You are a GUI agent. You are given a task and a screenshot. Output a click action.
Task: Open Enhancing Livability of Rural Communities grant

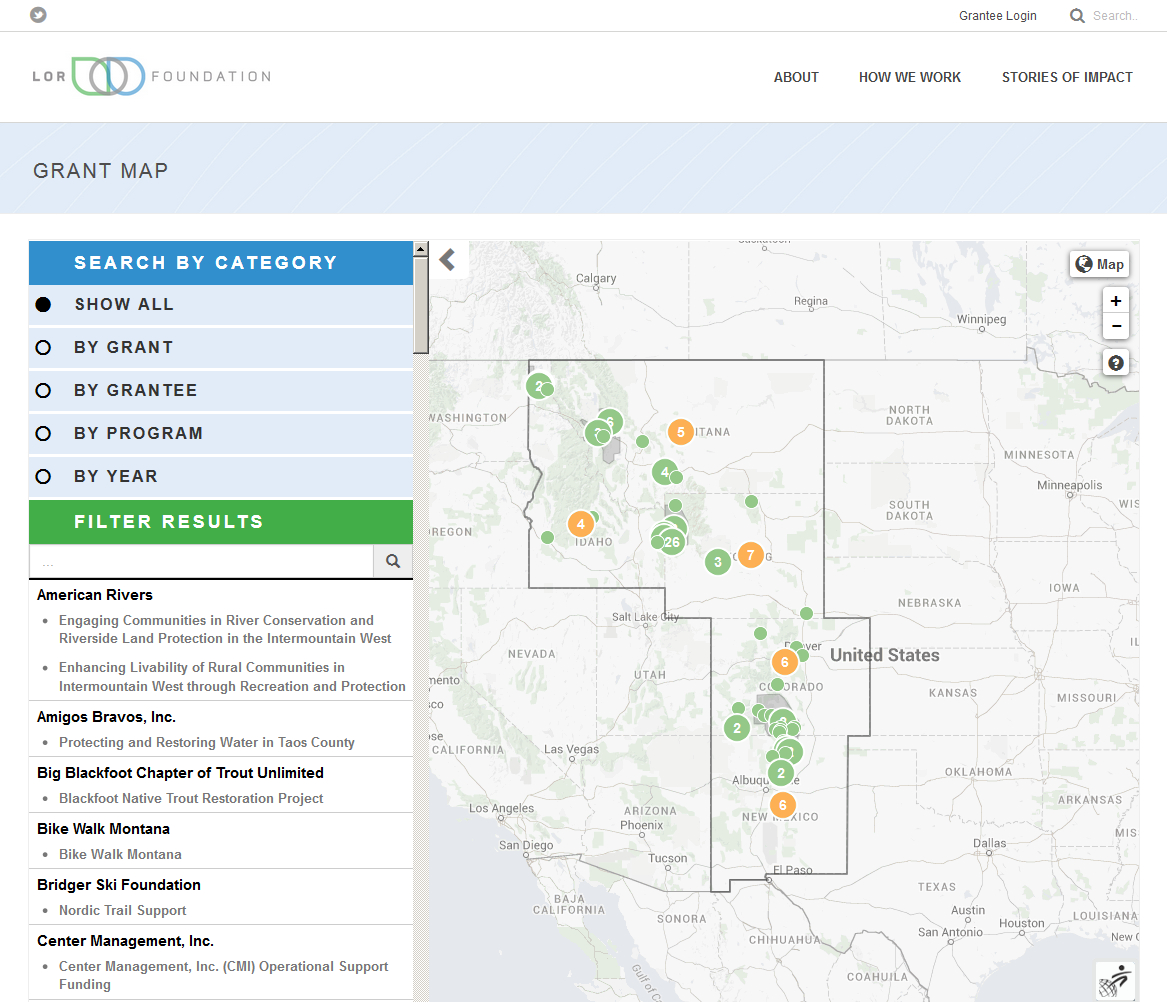232,677
